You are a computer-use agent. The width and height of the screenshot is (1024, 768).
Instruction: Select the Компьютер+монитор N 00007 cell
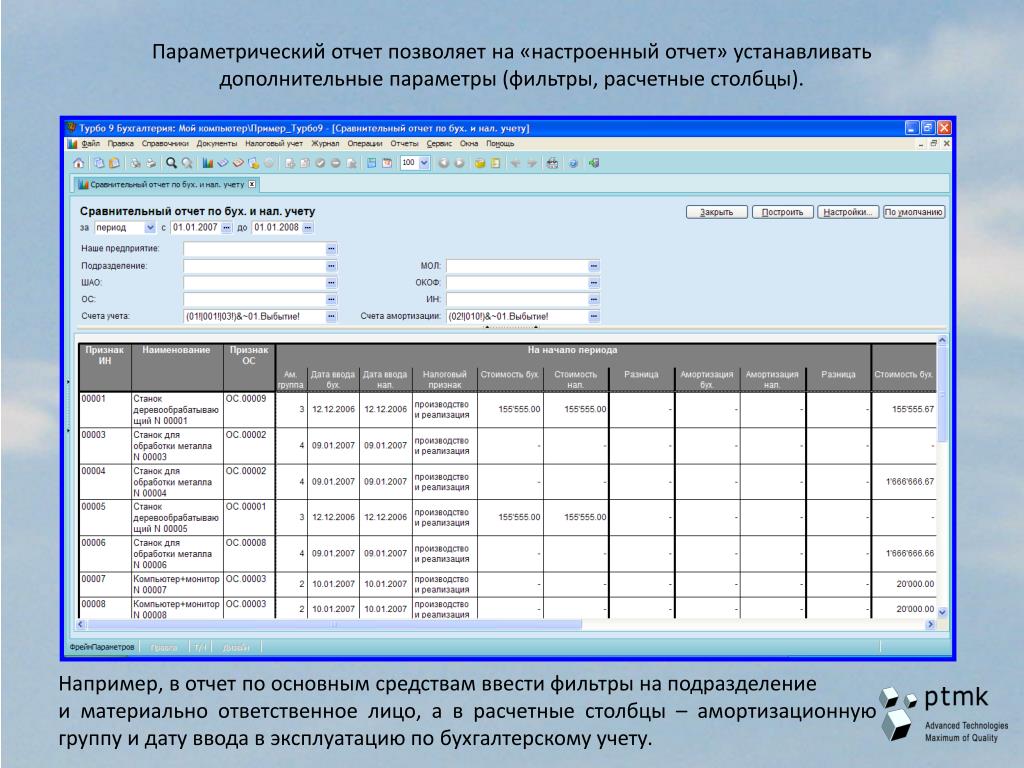click(x=177, y=584)
